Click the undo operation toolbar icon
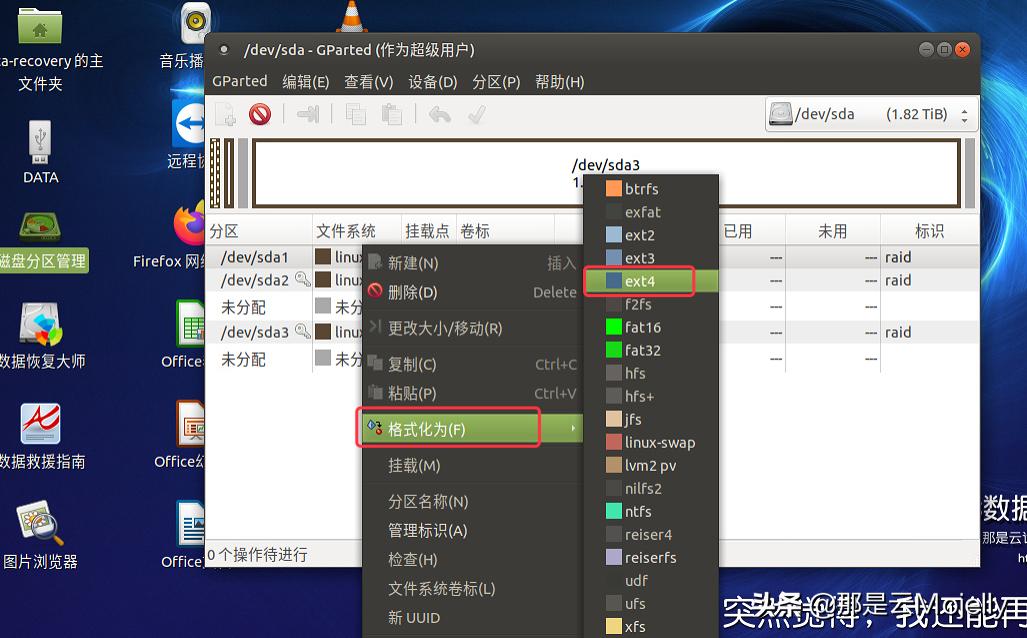 click(x=440, y=114)
